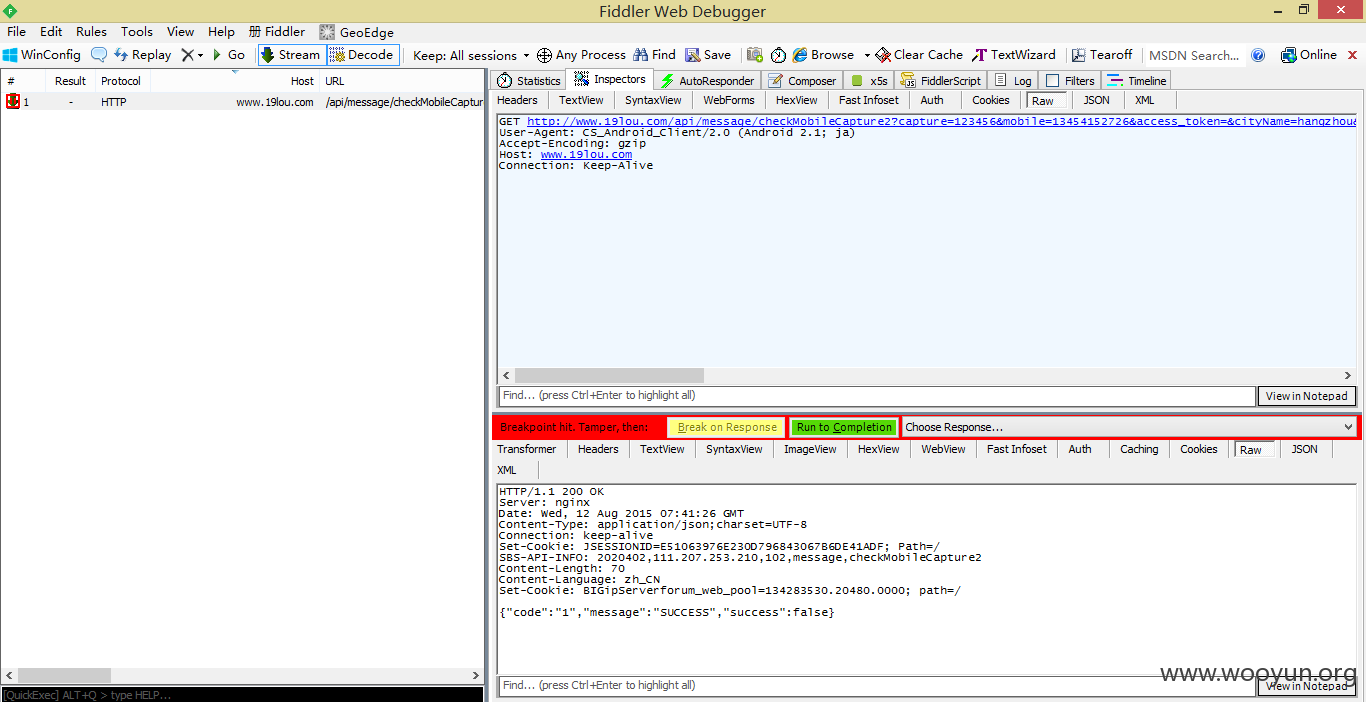Screen dimensions: 1366x702
Task: Open the File menu
Action: tap(16, 32)
